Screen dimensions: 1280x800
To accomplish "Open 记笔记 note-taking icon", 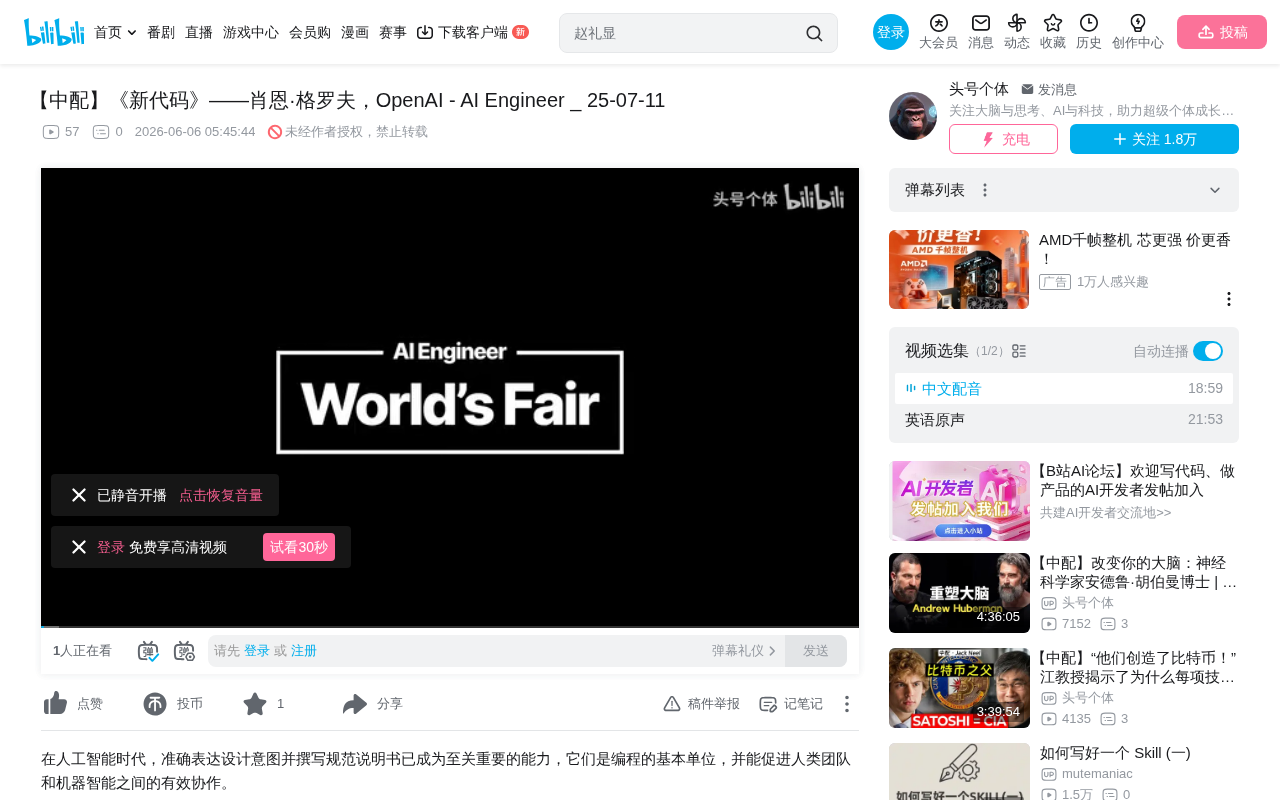I will coord(768,704).
